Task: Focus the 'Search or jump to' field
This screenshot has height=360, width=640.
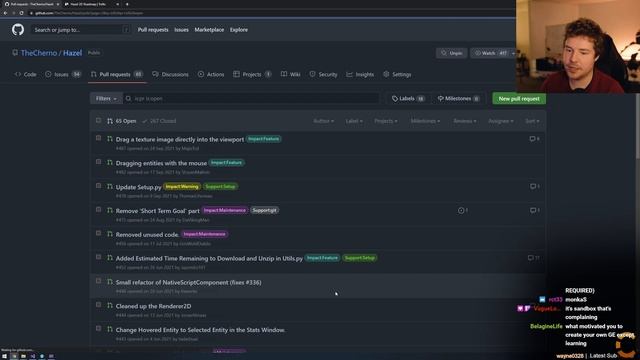Action: pyautogui.click(x=80, y=29)
